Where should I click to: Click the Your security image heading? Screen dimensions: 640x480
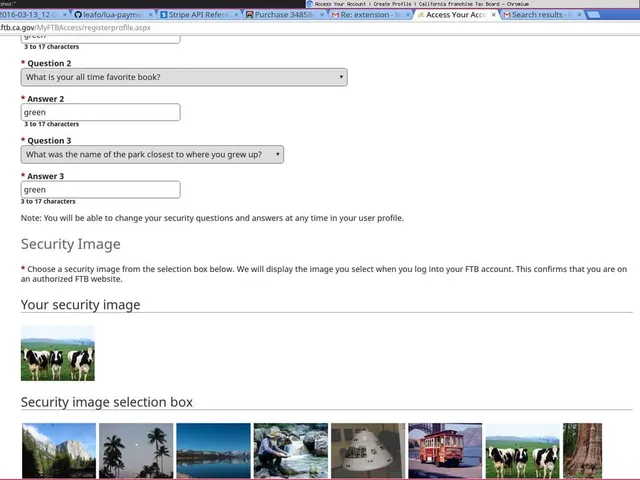80,305
